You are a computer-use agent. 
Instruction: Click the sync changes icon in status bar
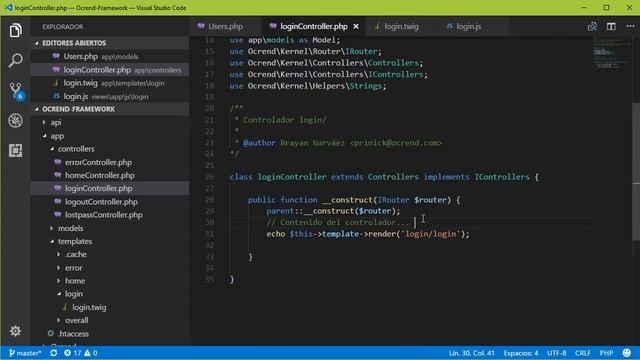point(53,353)
